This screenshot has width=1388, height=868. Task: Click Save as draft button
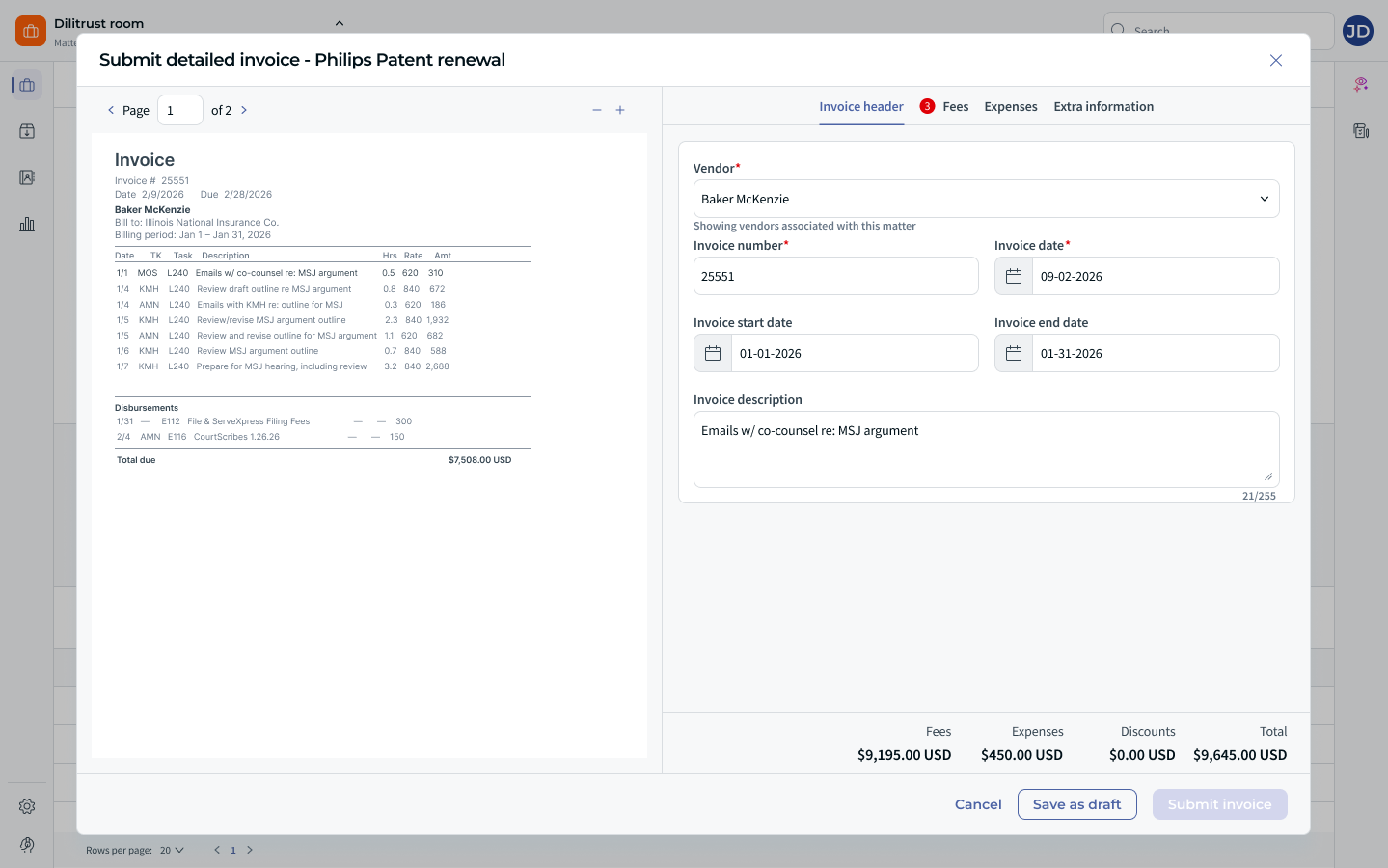pyautogui.click(x=1077, y=804)
